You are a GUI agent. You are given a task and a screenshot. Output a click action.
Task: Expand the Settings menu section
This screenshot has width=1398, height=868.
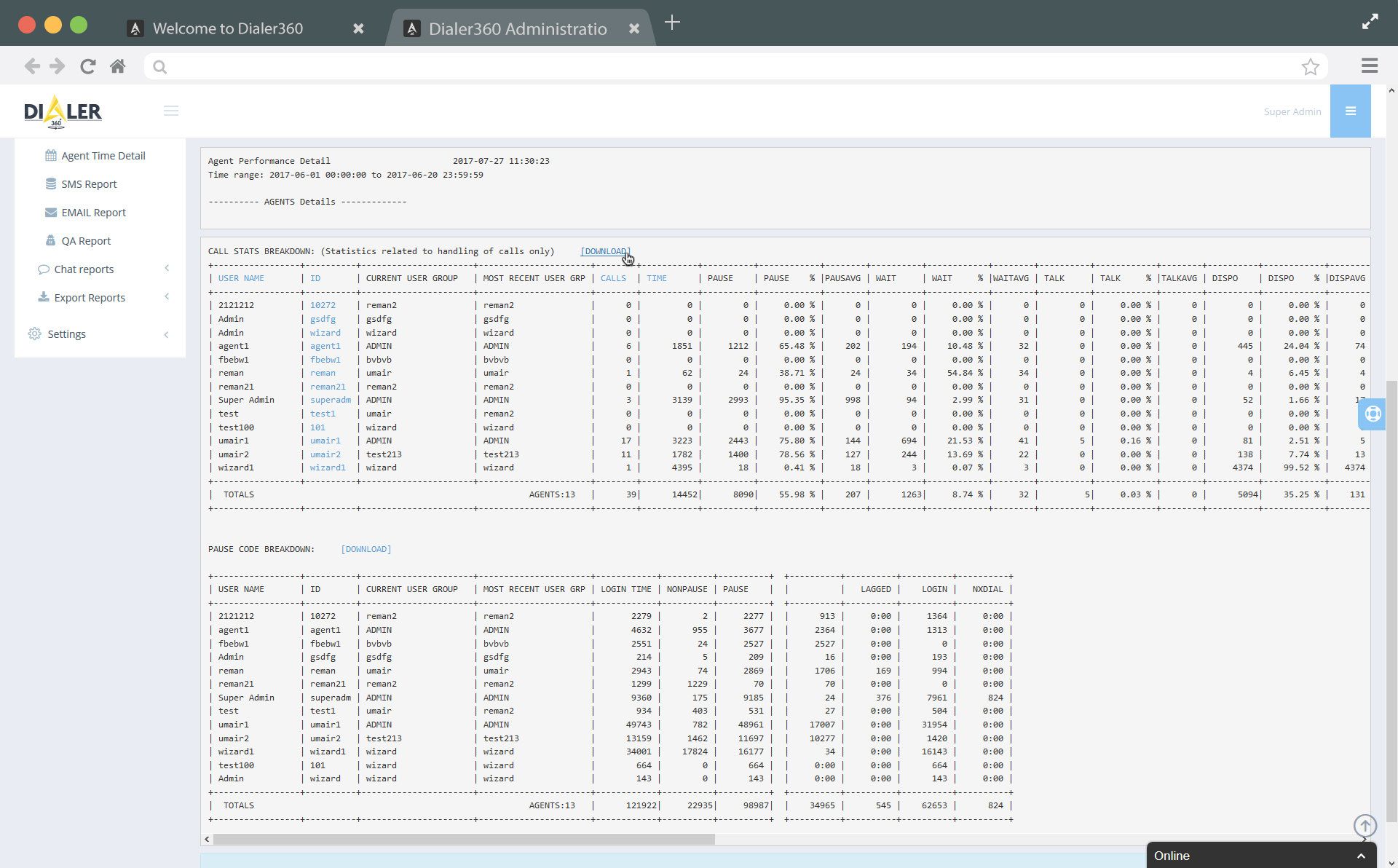pos(66,334)
